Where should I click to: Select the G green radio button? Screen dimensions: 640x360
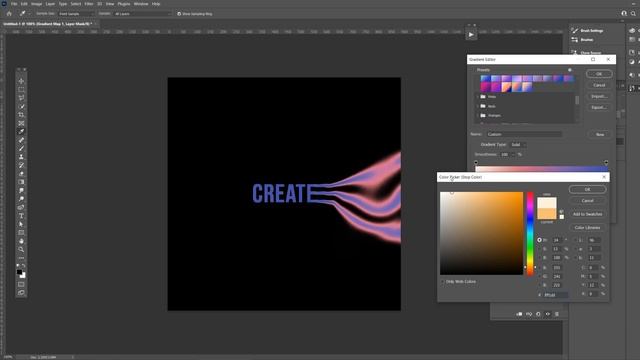[x=539, y=276]
